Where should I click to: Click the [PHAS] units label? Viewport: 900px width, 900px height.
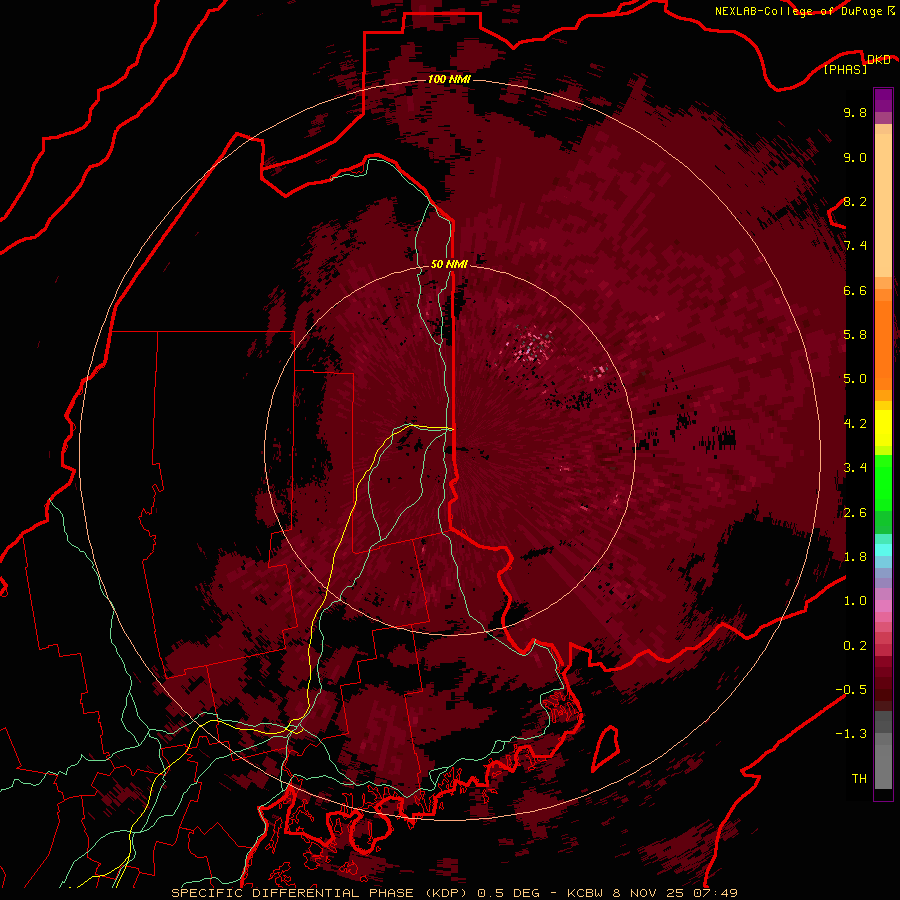click(845, 69)
